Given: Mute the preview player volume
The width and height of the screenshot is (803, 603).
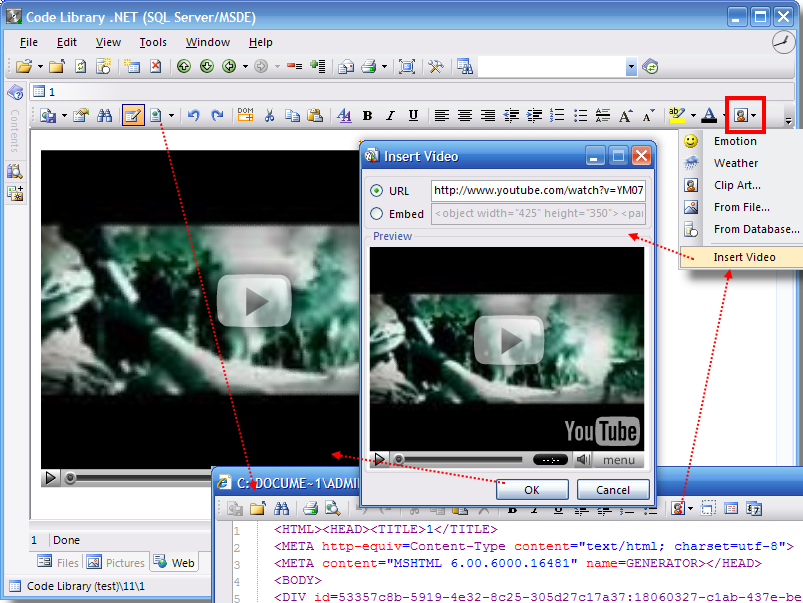Looking at the screenshot, I should [x=583, y=460].
